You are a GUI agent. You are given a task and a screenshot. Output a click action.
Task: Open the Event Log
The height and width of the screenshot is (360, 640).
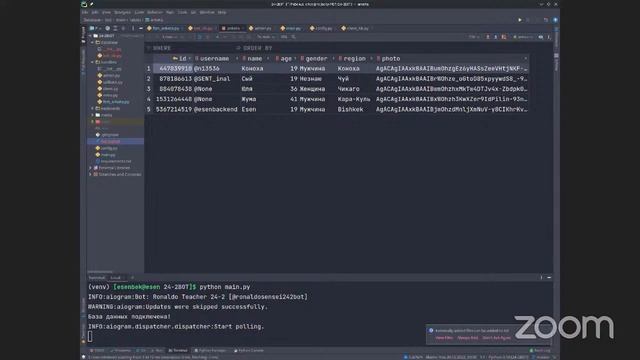pyautogui.click(x=540, y=350)
